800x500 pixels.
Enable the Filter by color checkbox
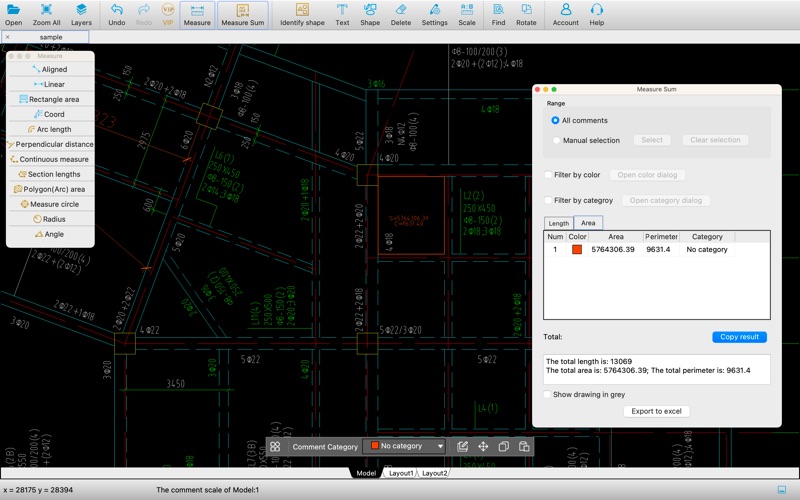click(548, 175)
